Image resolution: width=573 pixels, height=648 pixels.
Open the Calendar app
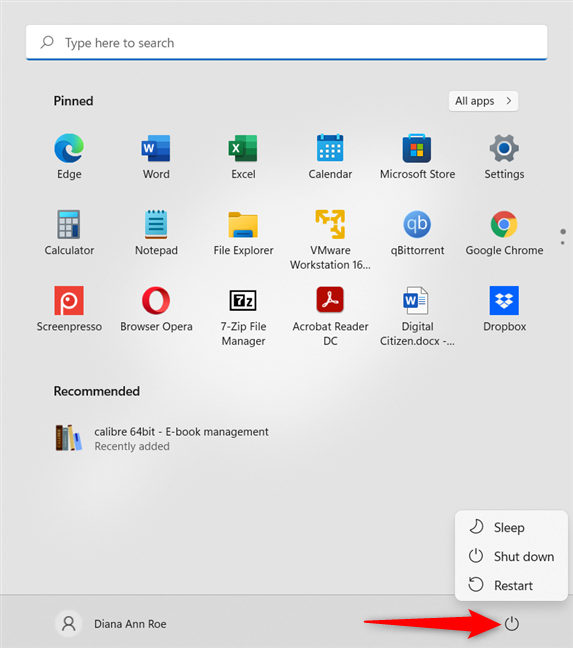point(330,156)
